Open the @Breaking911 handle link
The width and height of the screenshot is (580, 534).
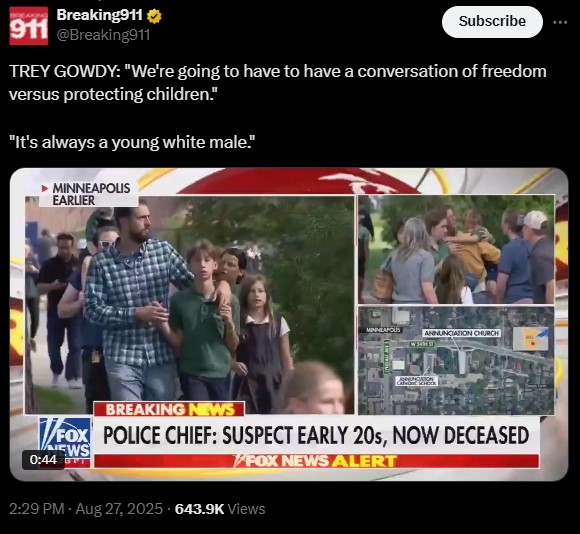point(103,35)
